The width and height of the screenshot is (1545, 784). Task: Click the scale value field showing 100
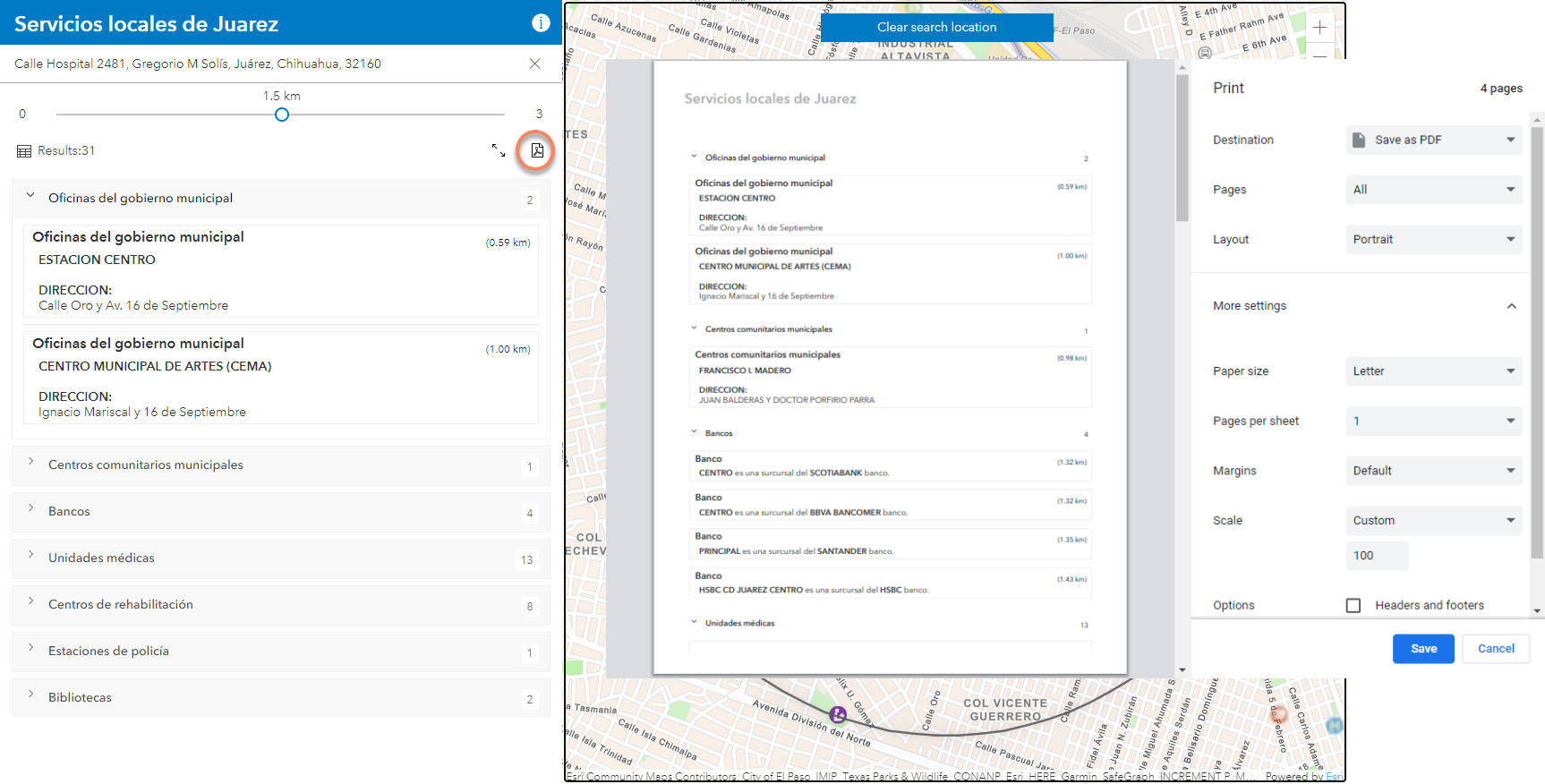pyautogui.click(x=1377, y=556)
